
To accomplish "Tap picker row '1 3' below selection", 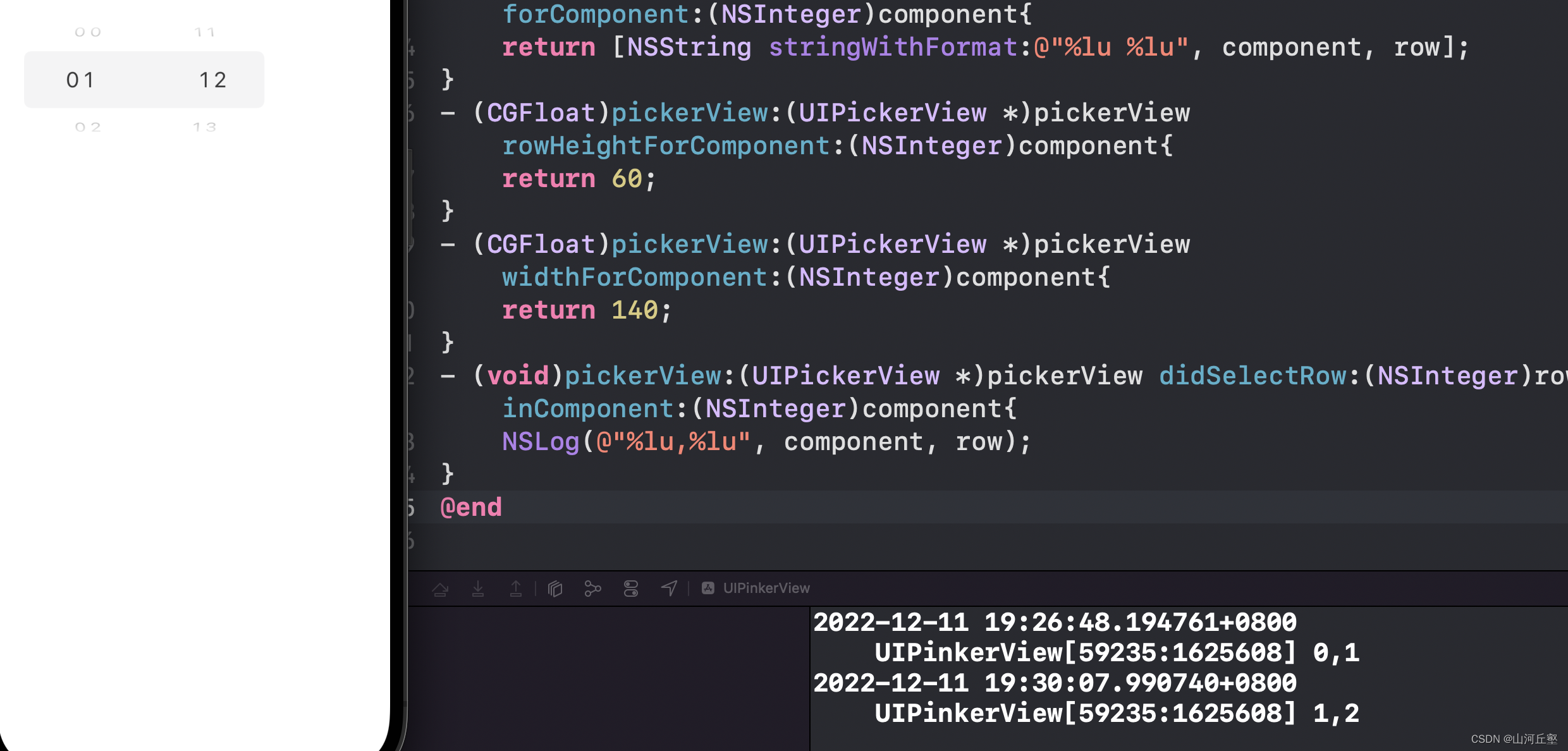I will [205, 127].
